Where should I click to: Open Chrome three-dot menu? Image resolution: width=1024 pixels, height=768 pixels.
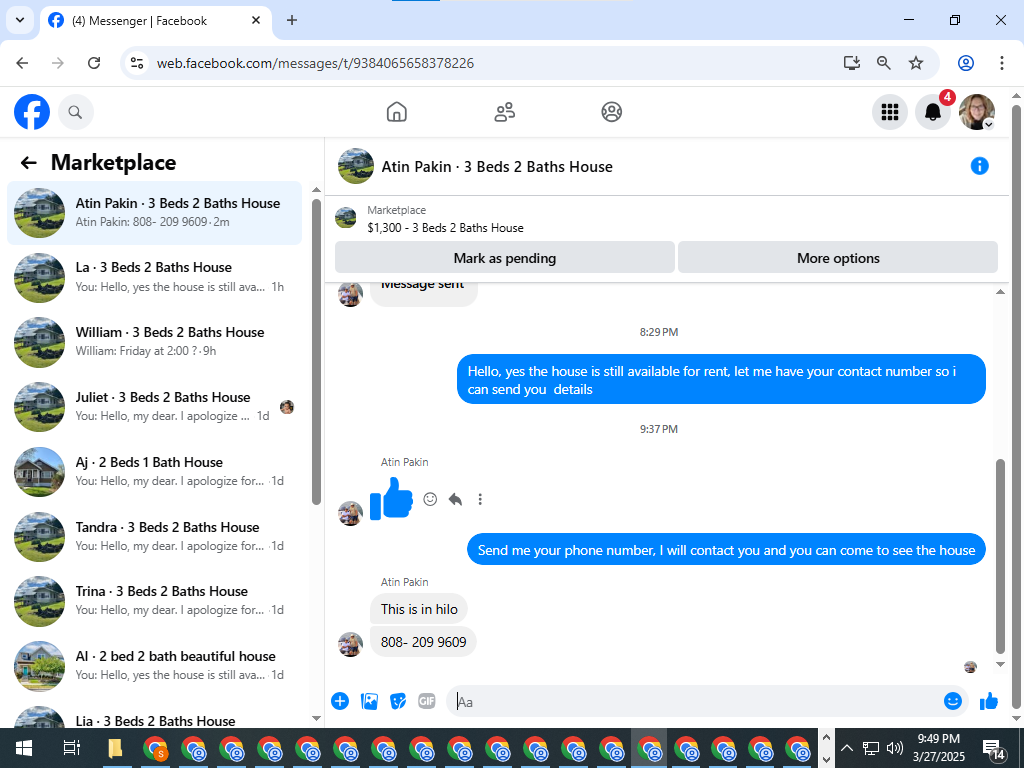click(x=1001, y=63)
